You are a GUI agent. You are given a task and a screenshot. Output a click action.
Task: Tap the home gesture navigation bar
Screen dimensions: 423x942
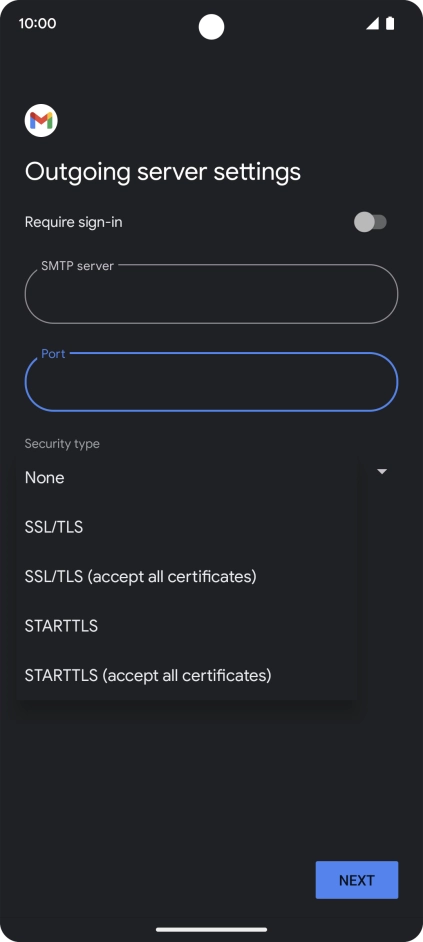[x=212, y=929]
